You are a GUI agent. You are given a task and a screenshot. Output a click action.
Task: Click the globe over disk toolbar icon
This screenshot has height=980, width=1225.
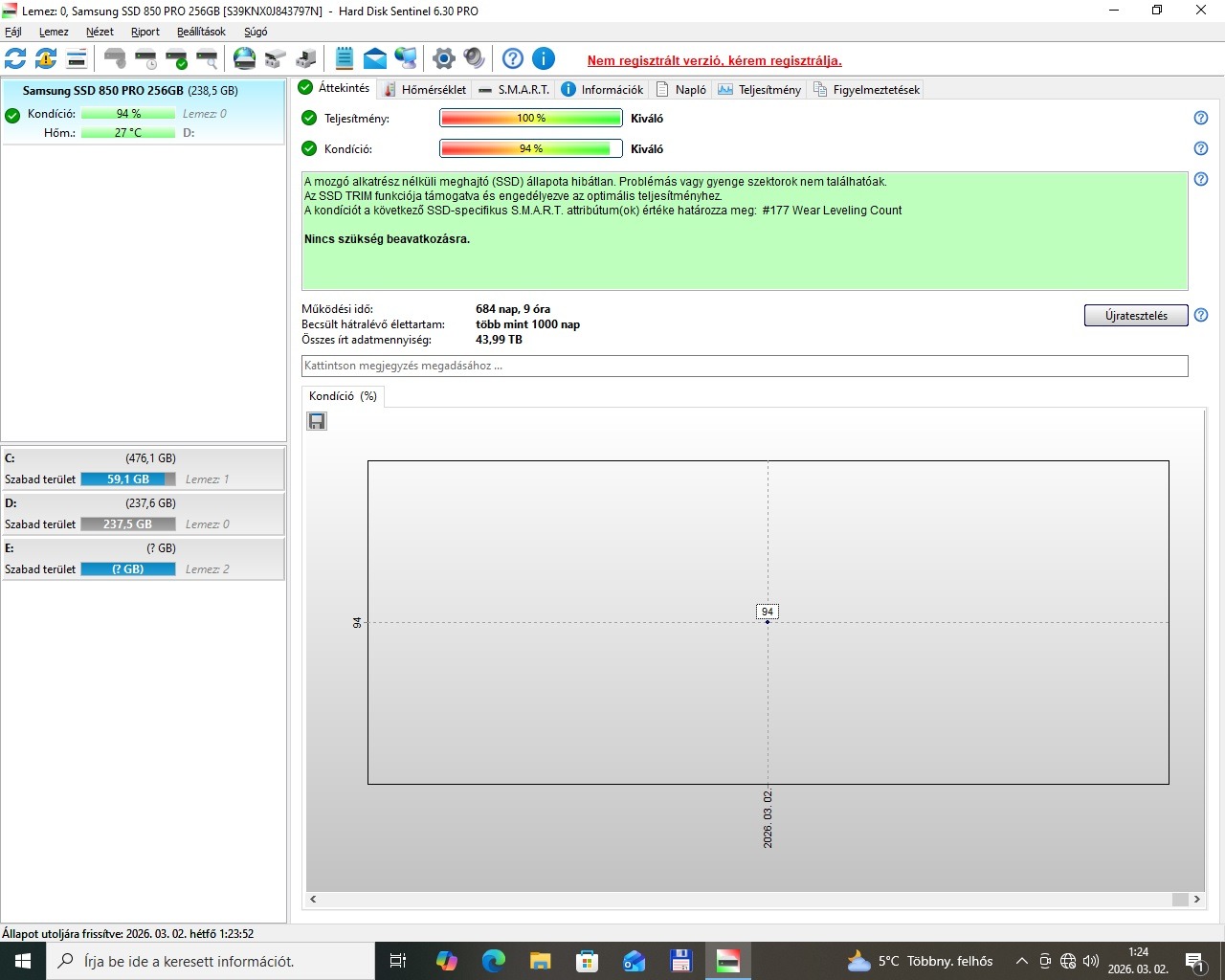click(x=245, y=59)
